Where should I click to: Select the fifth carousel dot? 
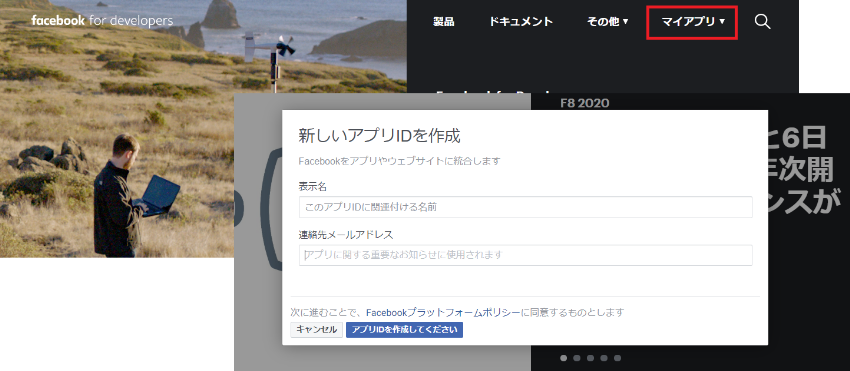(x=617, y=358)
